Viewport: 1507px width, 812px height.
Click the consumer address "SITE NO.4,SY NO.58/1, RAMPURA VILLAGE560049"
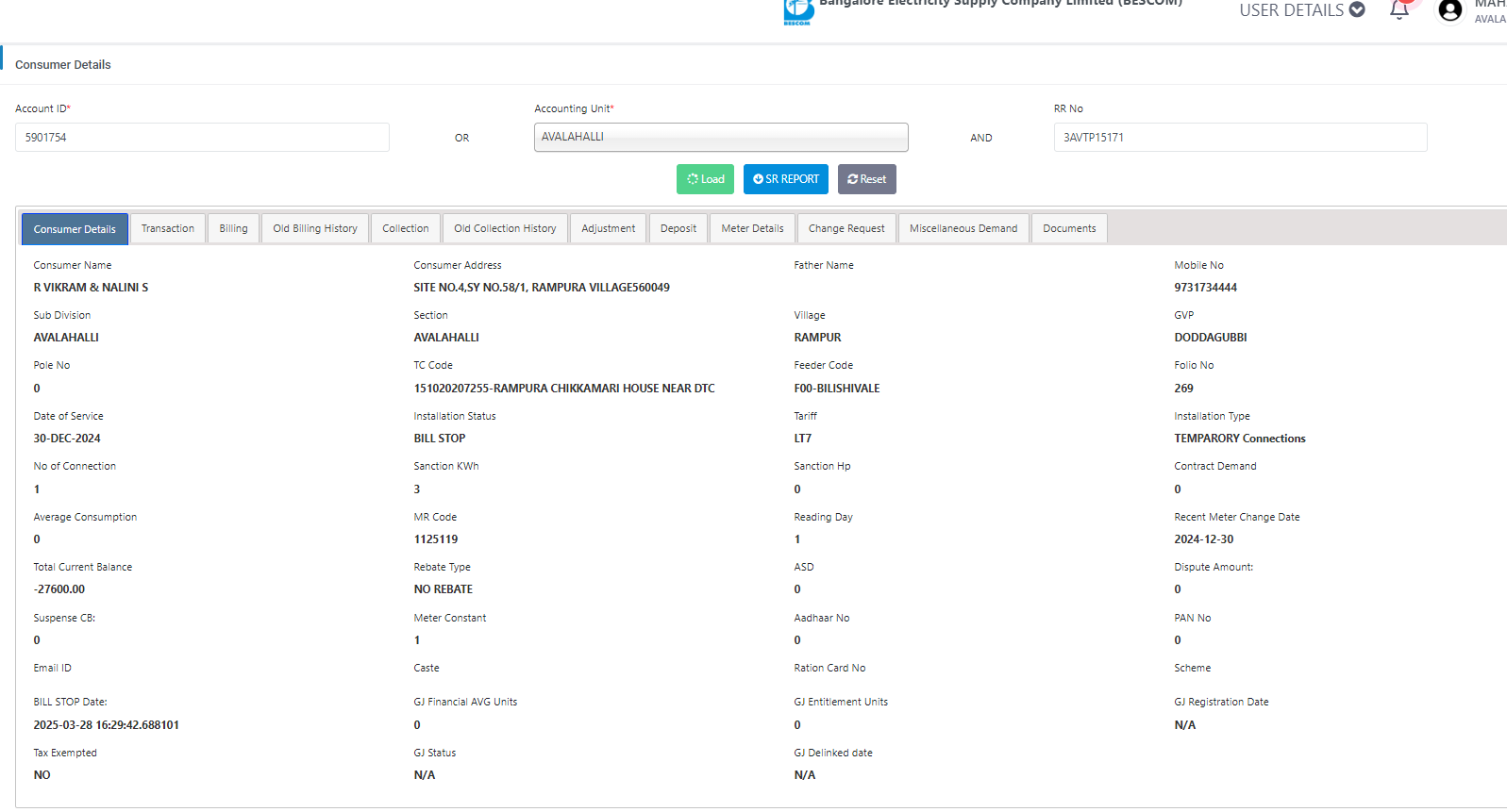point(542,288)
